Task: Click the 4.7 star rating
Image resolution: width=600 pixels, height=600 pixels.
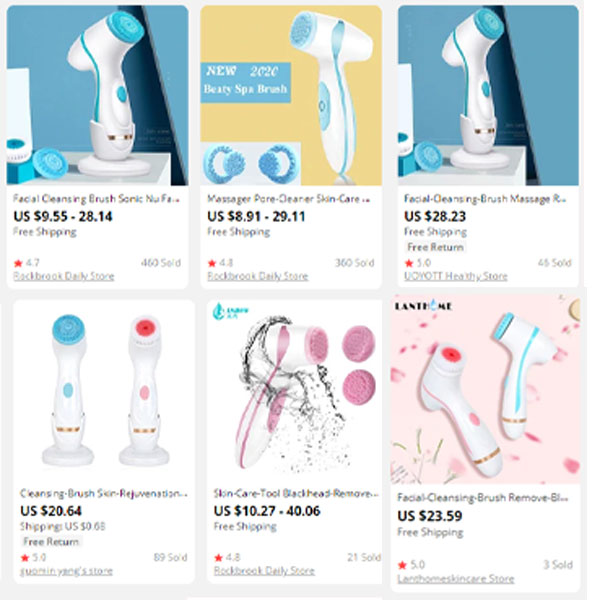Action: [27, 263]
